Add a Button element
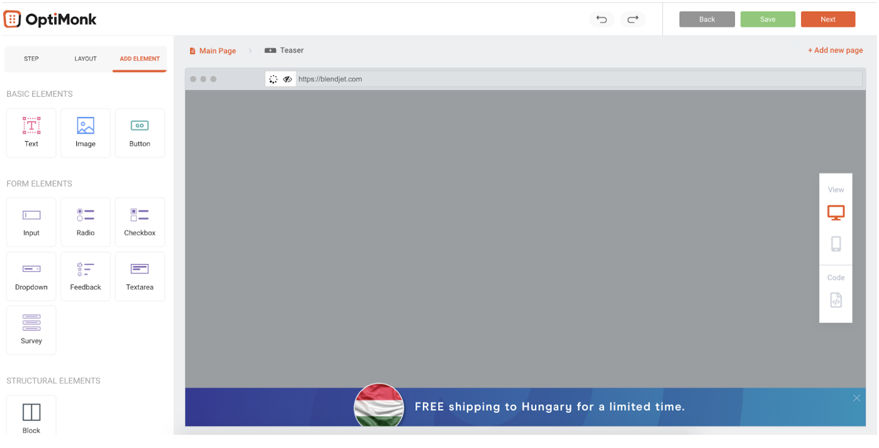Screen dimensions: 879x448 tap(140, 133)
